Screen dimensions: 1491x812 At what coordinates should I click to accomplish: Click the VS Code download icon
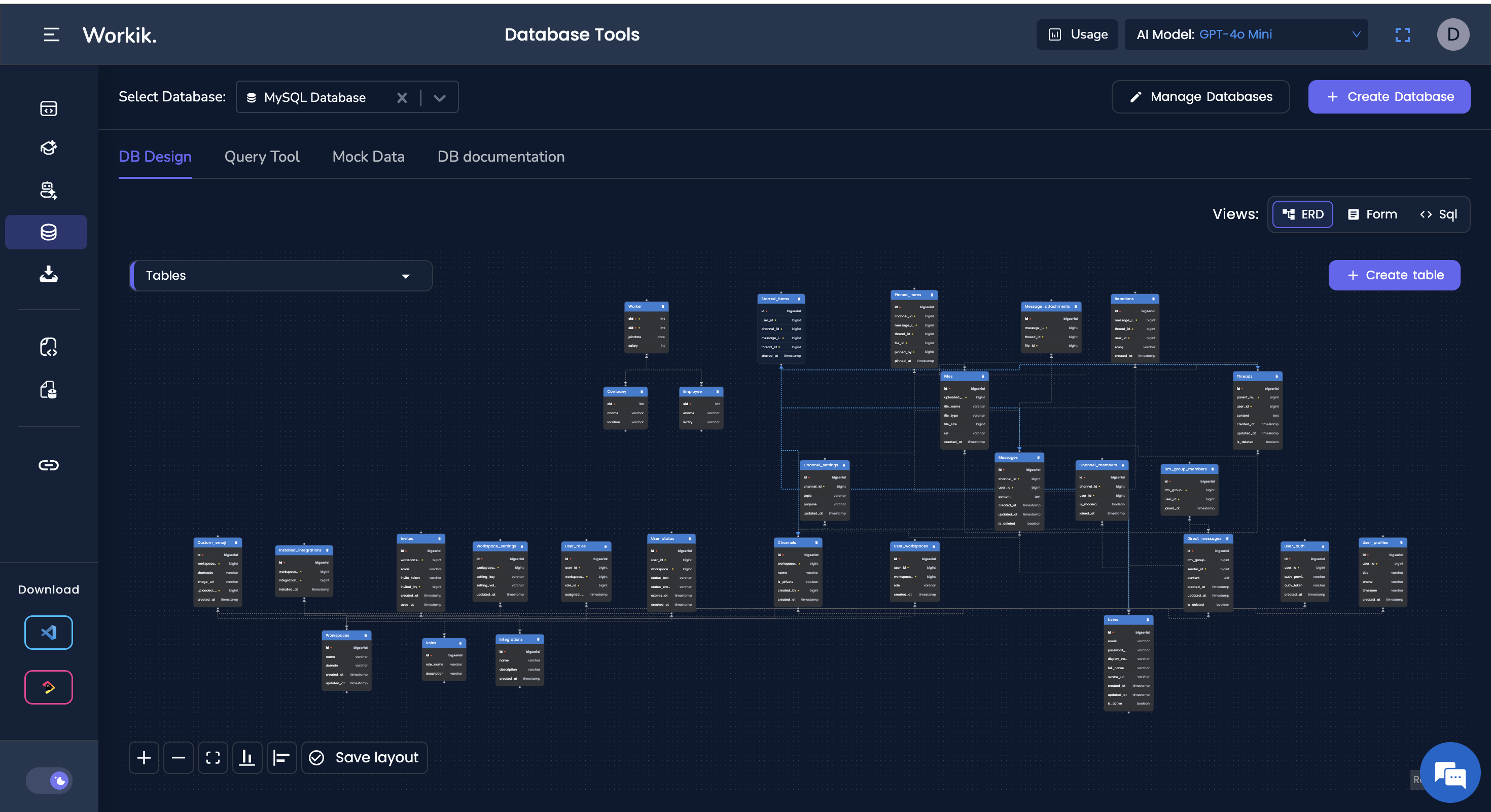[x=49, y=632]
